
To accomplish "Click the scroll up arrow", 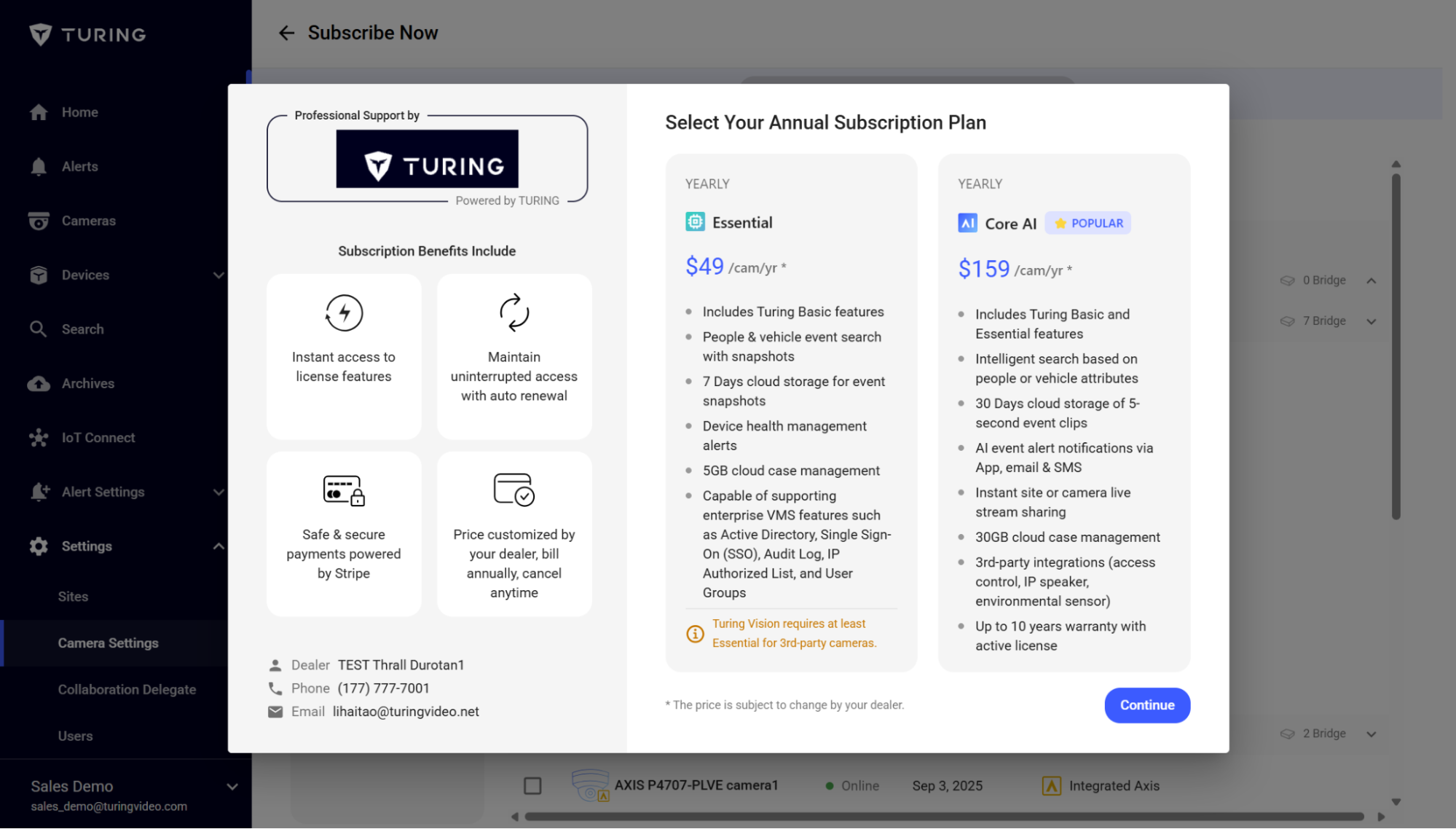I will [x=1396, y=164].
